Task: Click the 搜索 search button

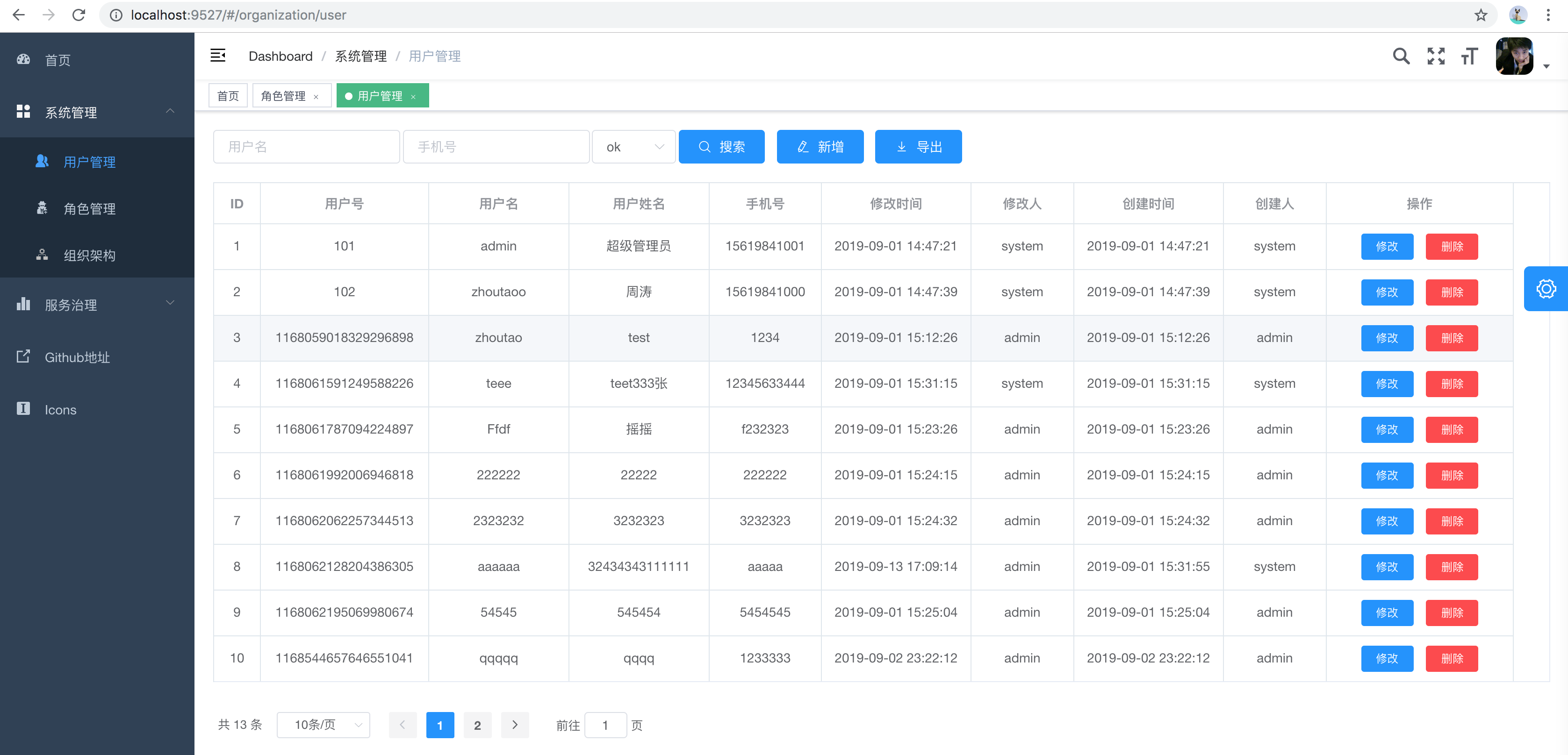Action: pos(721,147)
